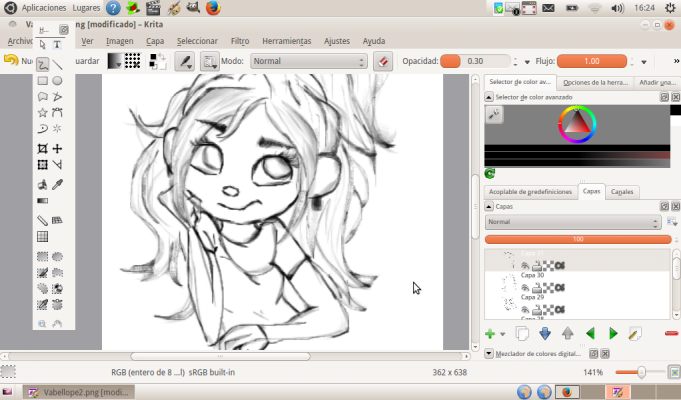Choose the gradient tool in toolbox
This screenshot has width=681, height=400.
coord(43,201)
